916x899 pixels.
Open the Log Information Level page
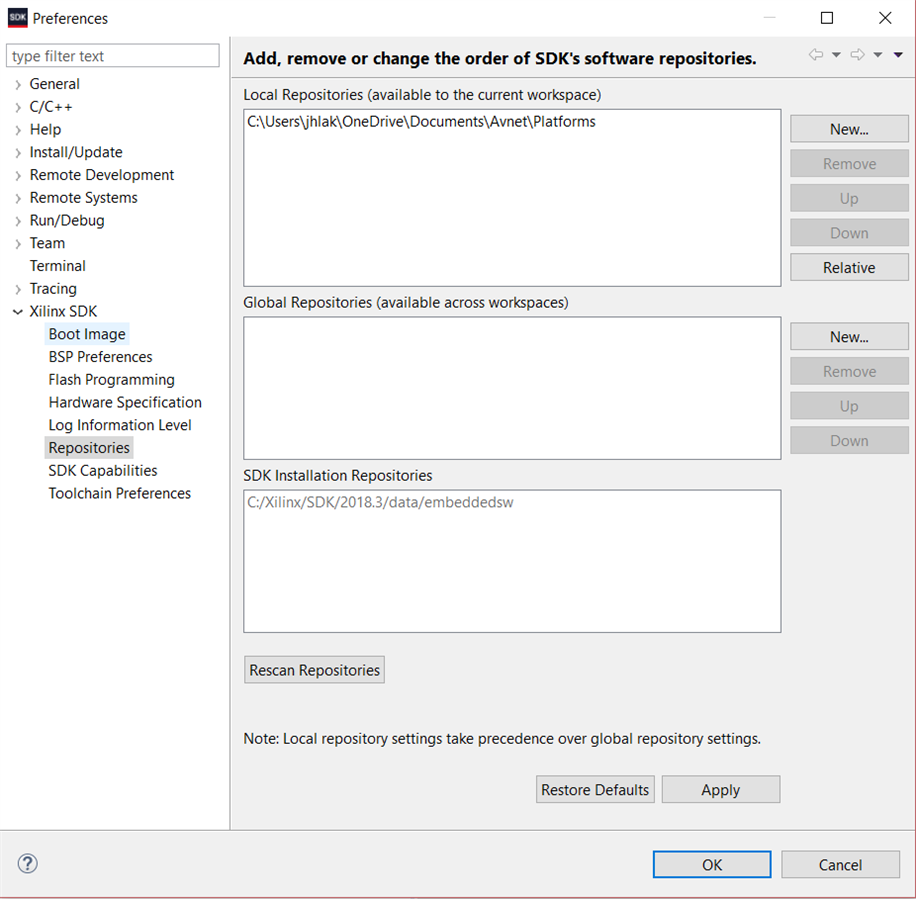(x=119, y=426)
